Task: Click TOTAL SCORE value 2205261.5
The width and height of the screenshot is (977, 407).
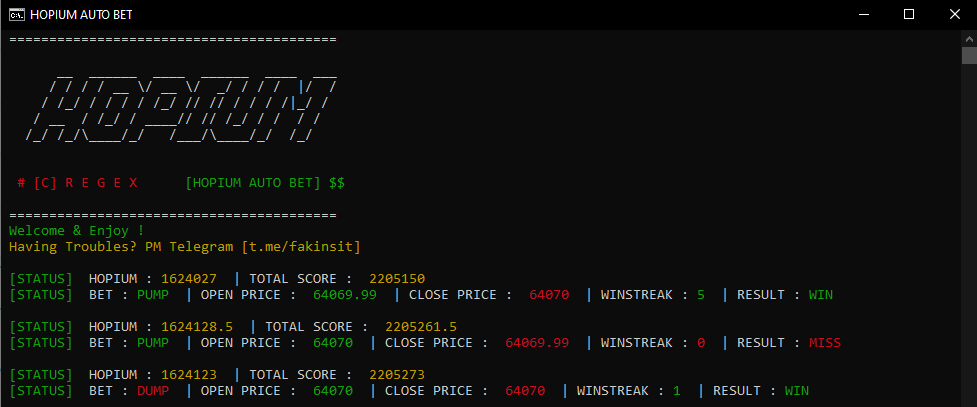Action: 421,327
